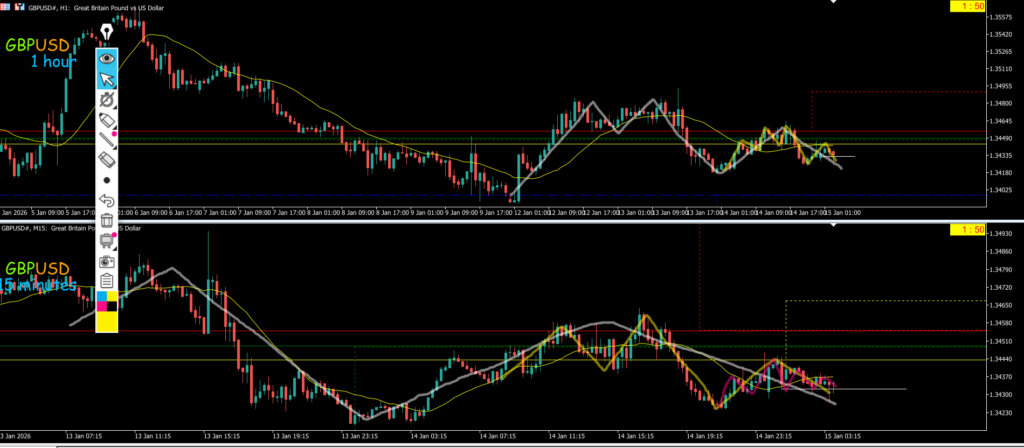Expand the crossed-circle tool sub-options corner
Screen dimensions: 1024x448
point(116,109)
